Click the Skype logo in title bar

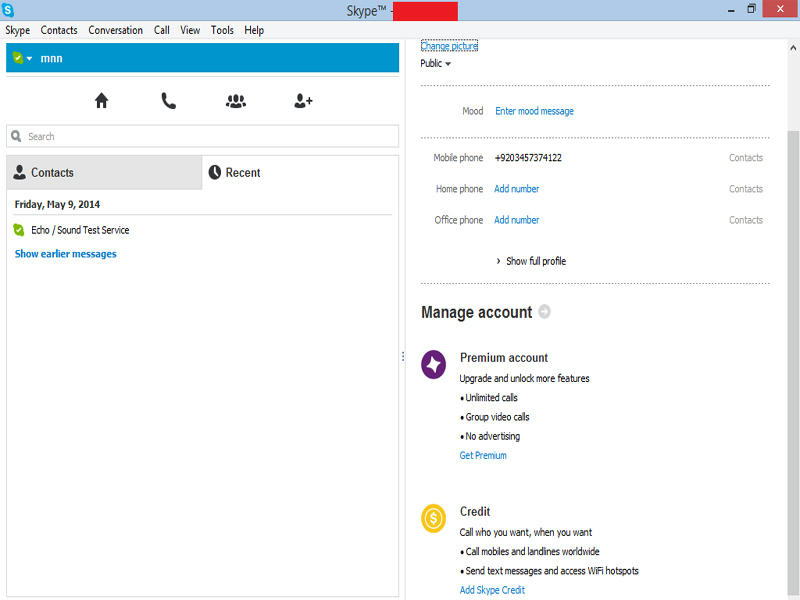point(8,10)
